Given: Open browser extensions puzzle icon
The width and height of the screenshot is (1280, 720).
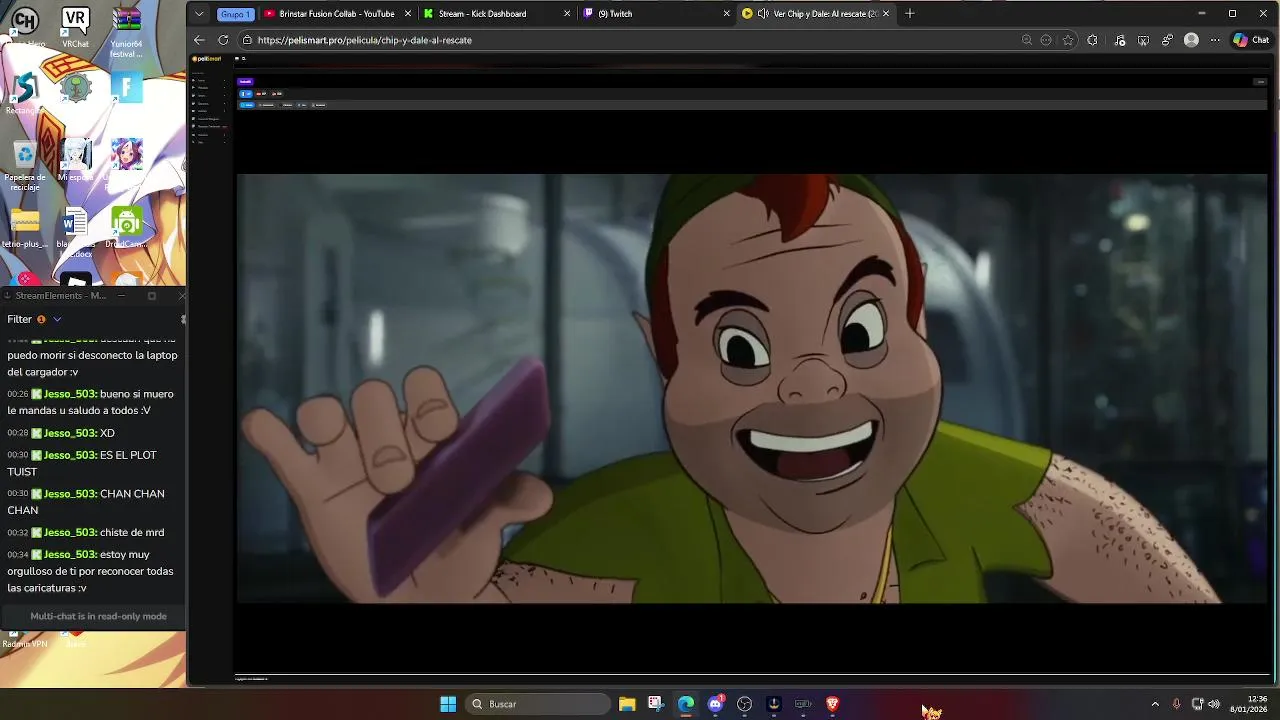Looking at the screenshot, I should pyautogui.click(x=1092, y=40).
